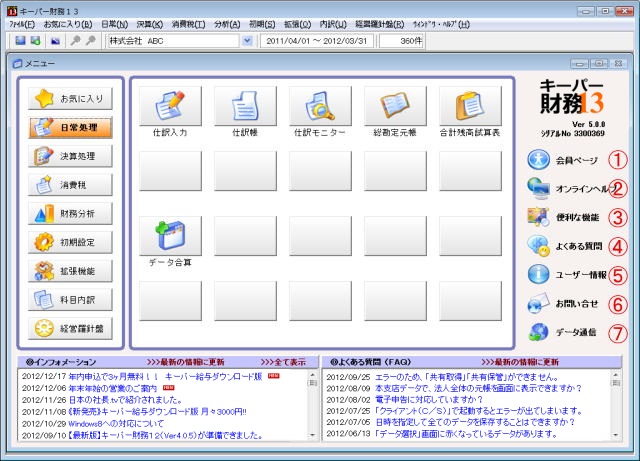The image size is (640, 461).
Task: Open 最新版 キーパー財務12 Ver4.0.5 news link
Action: pos(164,435)
